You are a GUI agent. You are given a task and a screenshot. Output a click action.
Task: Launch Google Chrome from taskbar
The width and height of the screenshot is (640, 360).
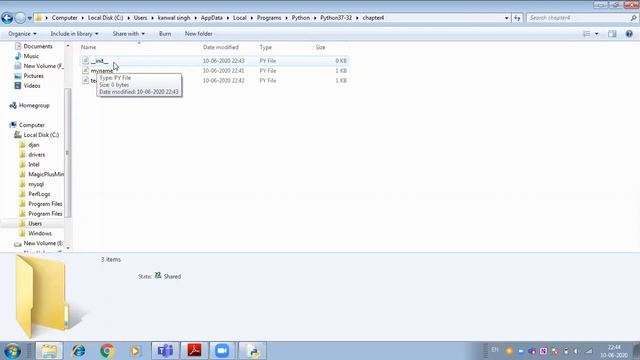coord(107,351)
